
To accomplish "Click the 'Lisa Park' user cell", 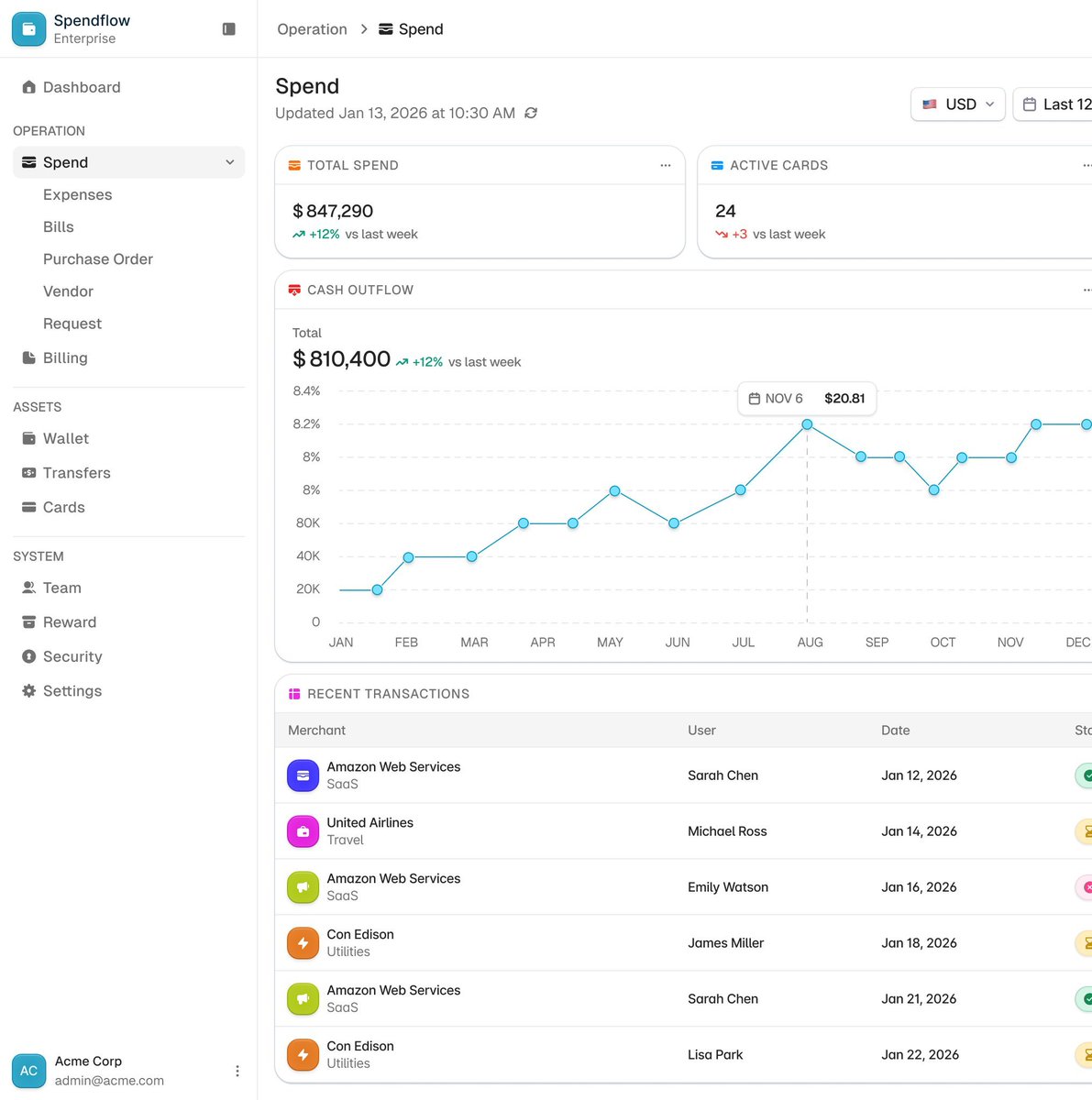I will 715,1055.
